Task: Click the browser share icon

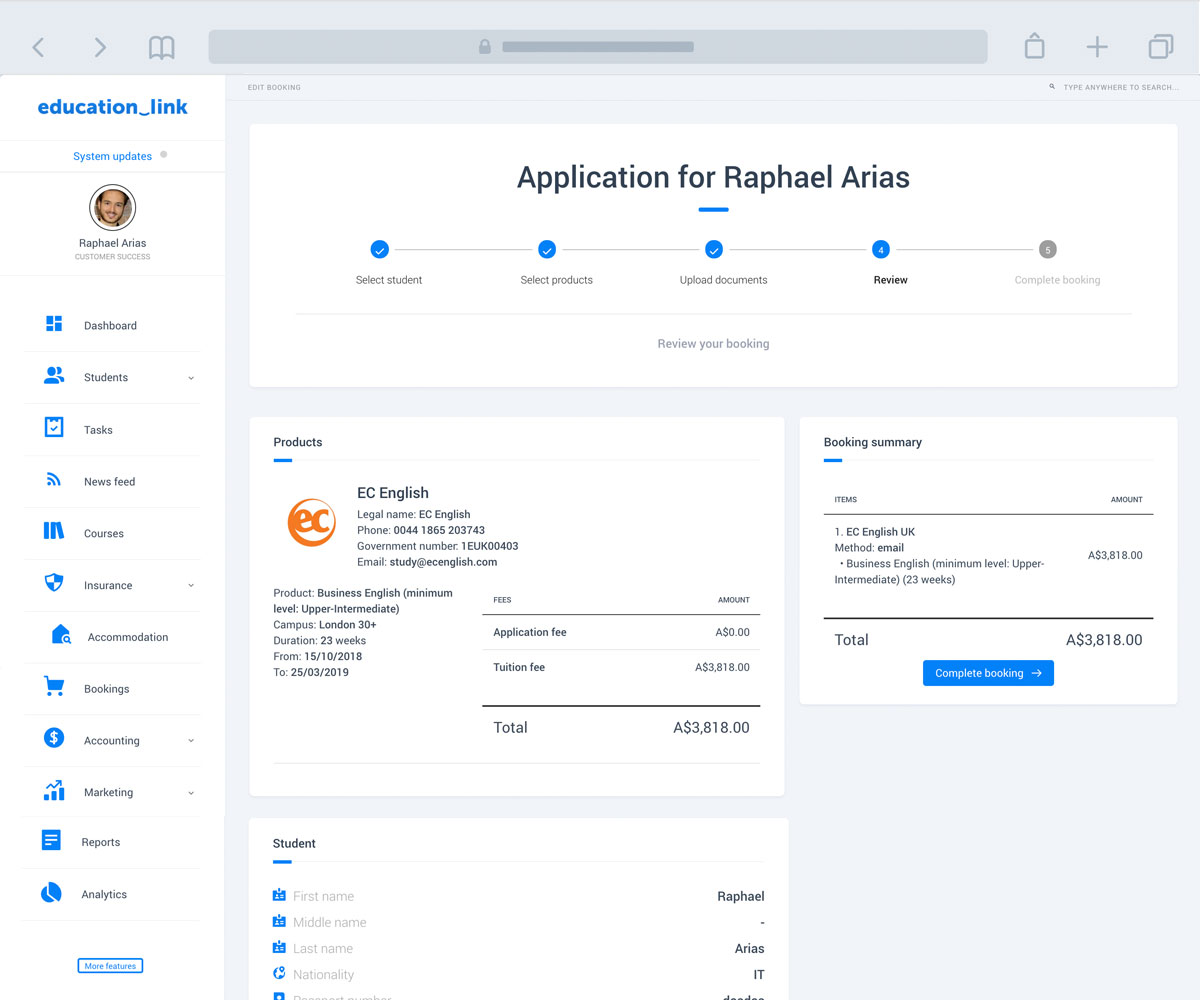Action: pyautogui.click(x=1034, y=46)
